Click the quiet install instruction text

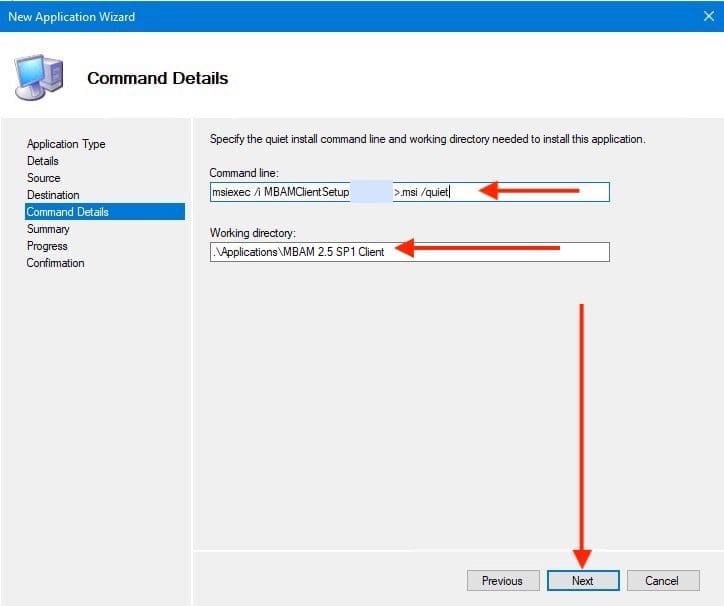427,139
